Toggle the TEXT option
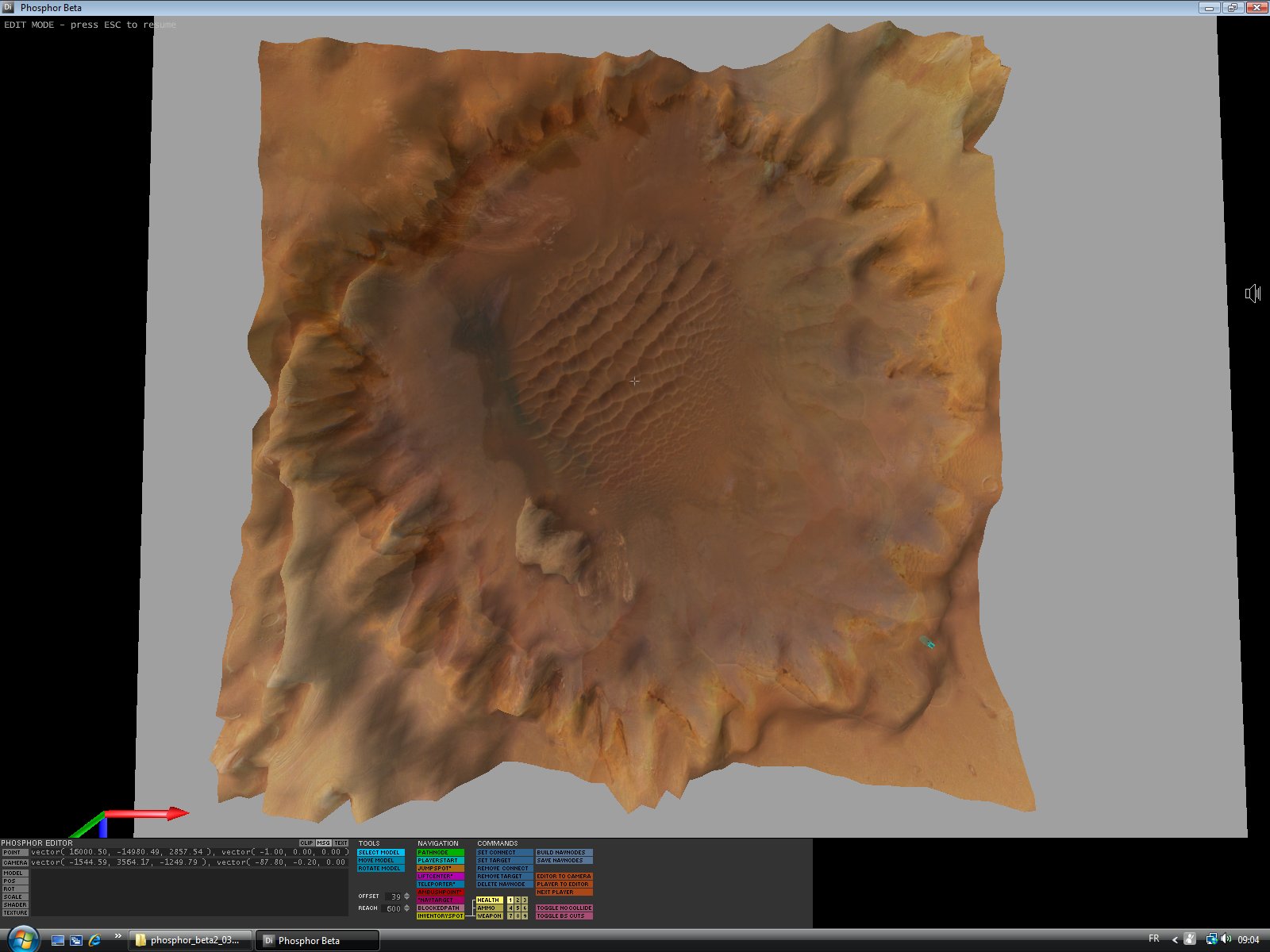 (341, 843)
